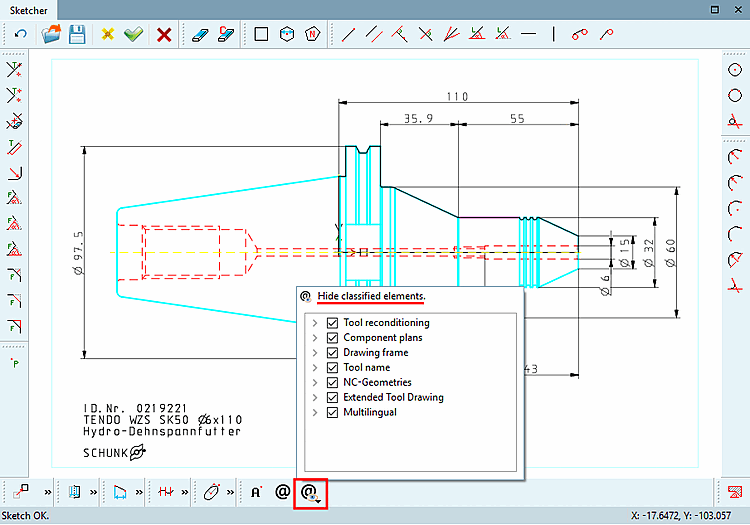Save sketch with the floppy disk icon
750x525 pixels.
tap(77, 34)
